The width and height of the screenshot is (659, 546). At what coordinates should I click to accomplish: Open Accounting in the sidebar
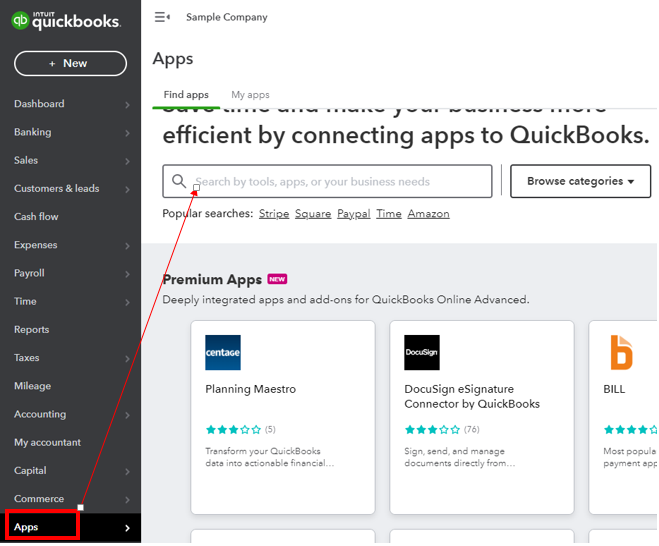[x=40, y=414]
